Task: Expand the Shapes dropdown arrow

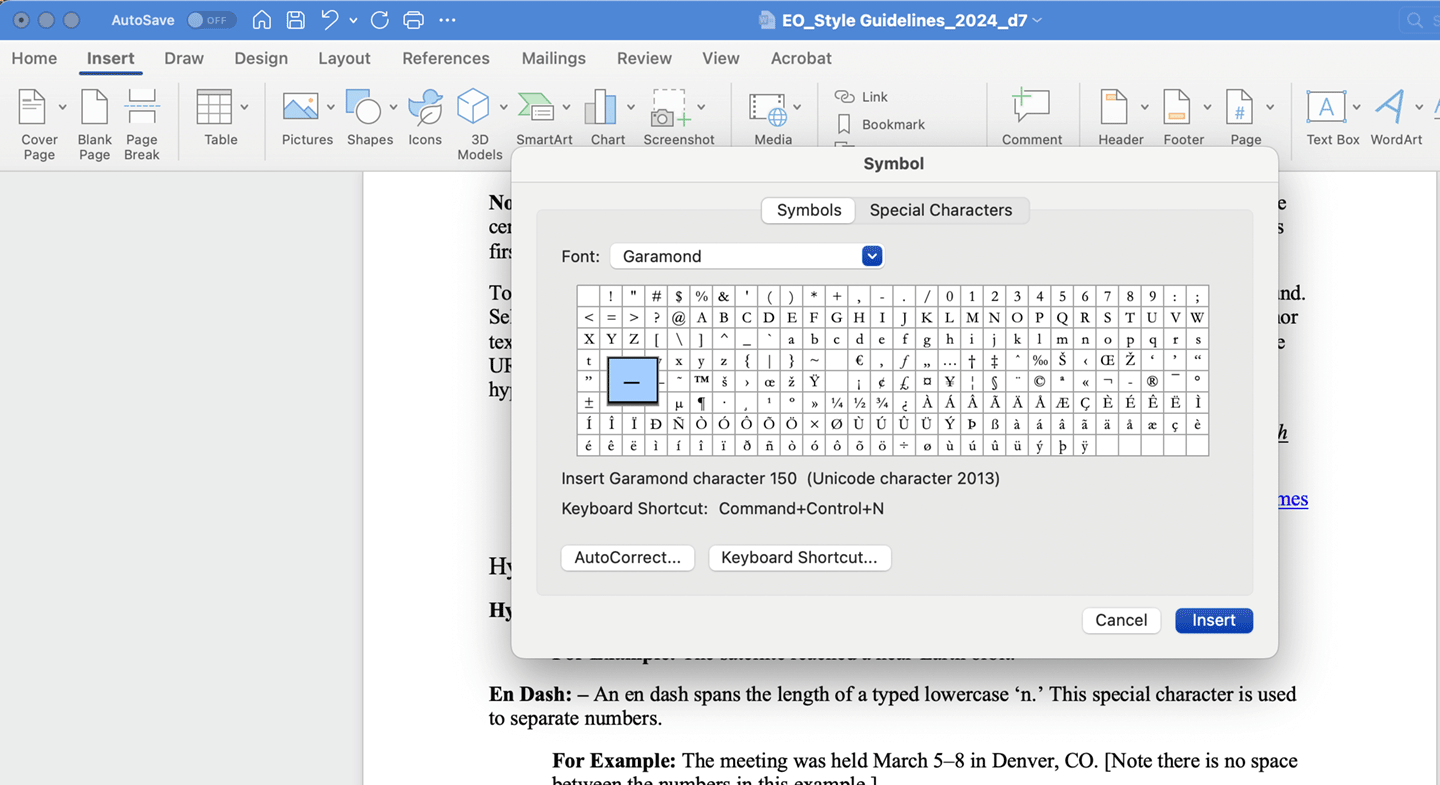Action: [393, 107]
